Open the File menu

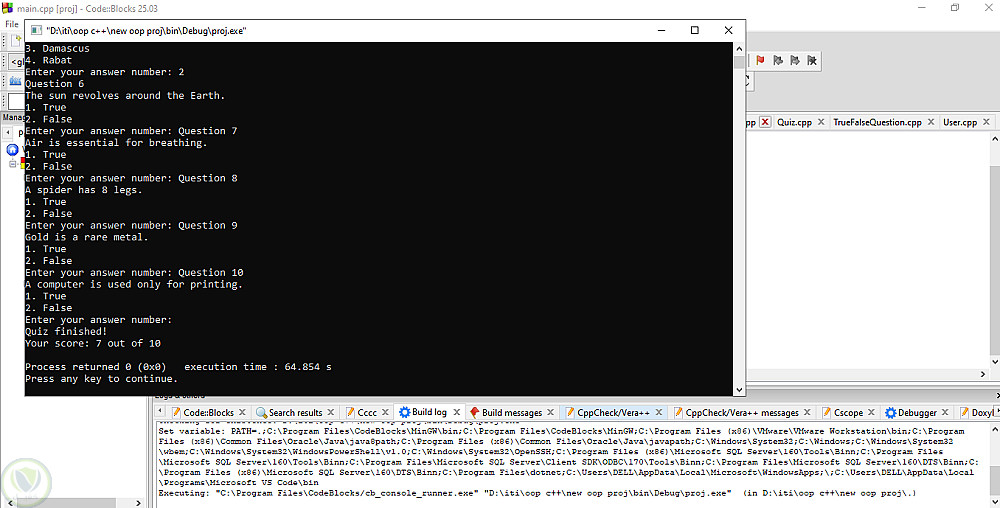(11, 24)
